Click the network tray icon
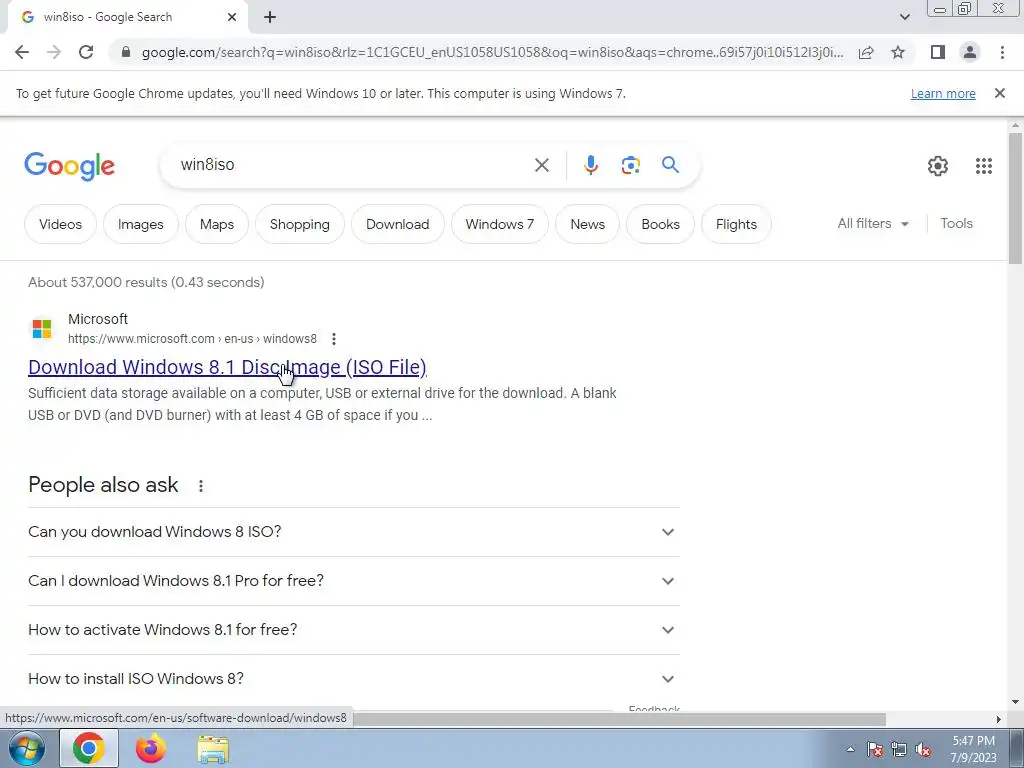The image size is (1024, 768). [x=899, y=749]
